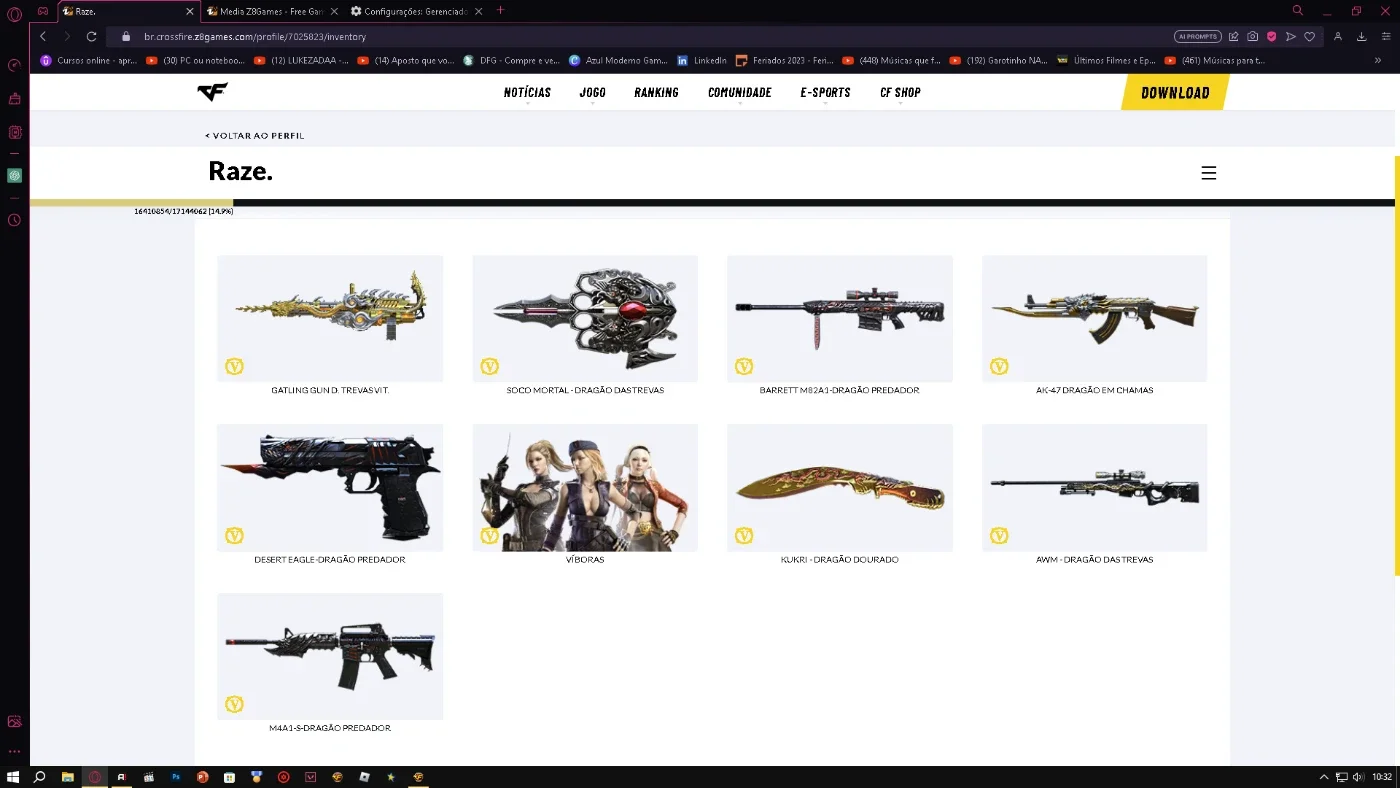Select AK-47 Dragão em Chamas image
Screen dimensions: 1400x788
coord(1095,318)
